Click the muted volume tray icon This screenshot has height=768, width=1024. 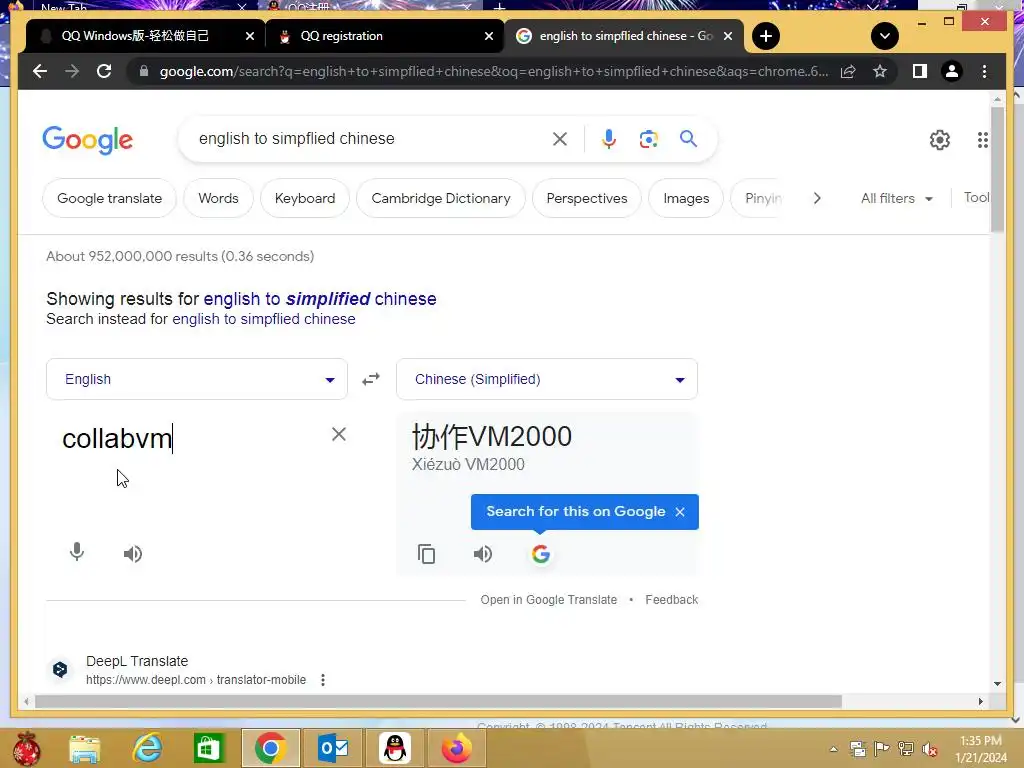pyautogui.click(x=930, y=749)
